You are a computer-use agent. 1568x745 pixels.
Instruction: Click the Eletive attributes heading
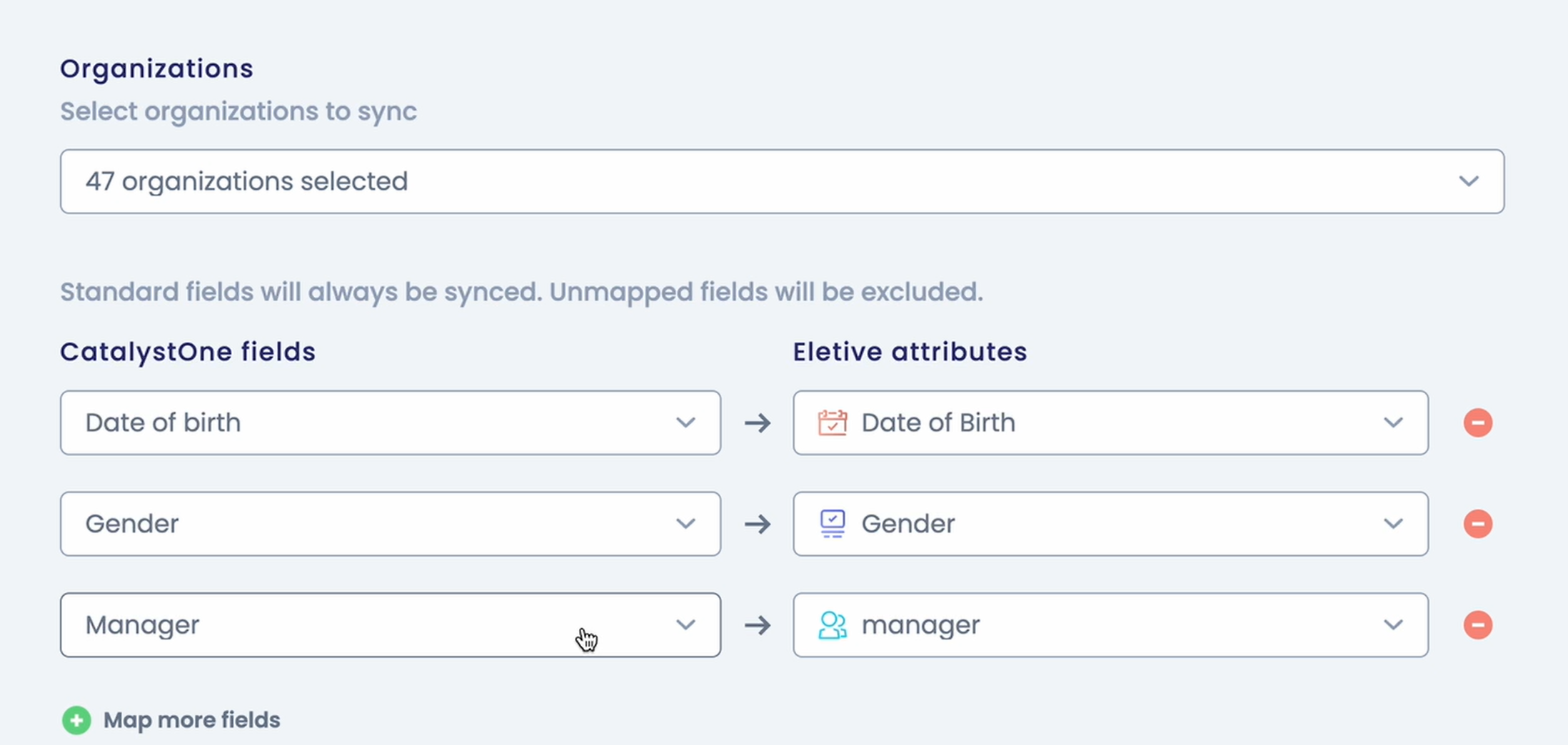910,352
